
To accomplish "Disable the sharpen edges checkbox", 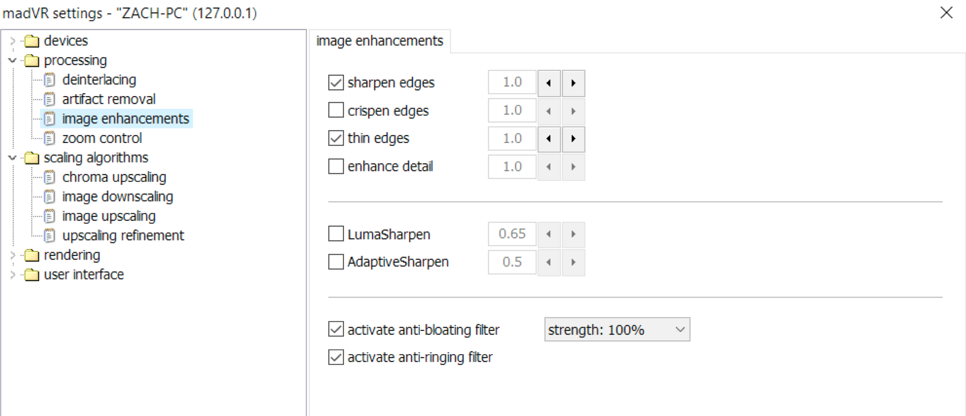I will coord(336,82).
